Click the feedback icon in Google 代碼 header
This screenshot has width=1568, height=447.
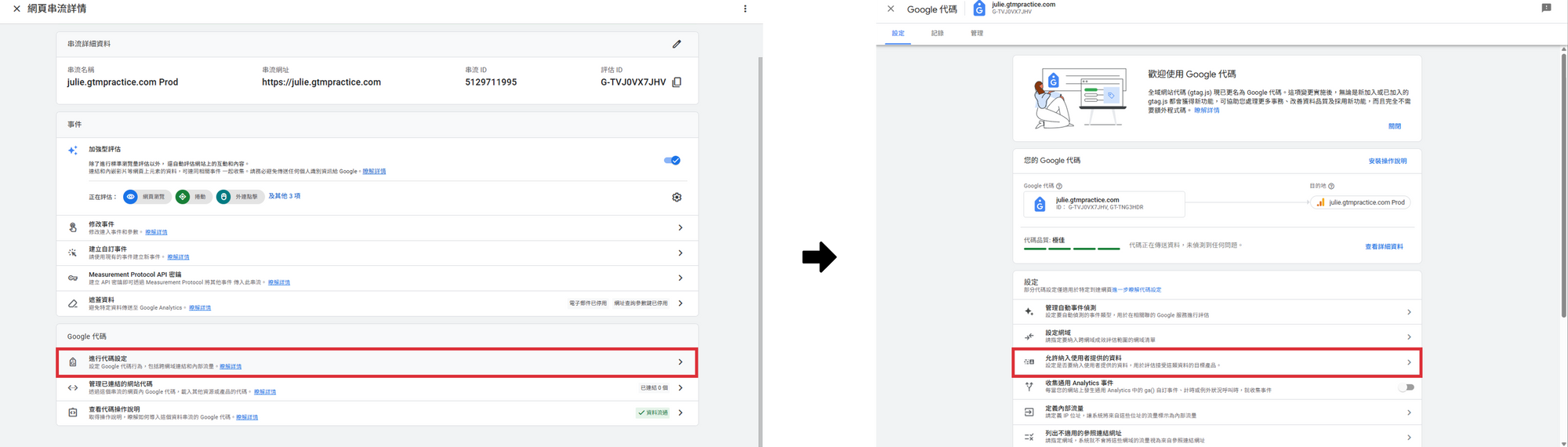1546,8
